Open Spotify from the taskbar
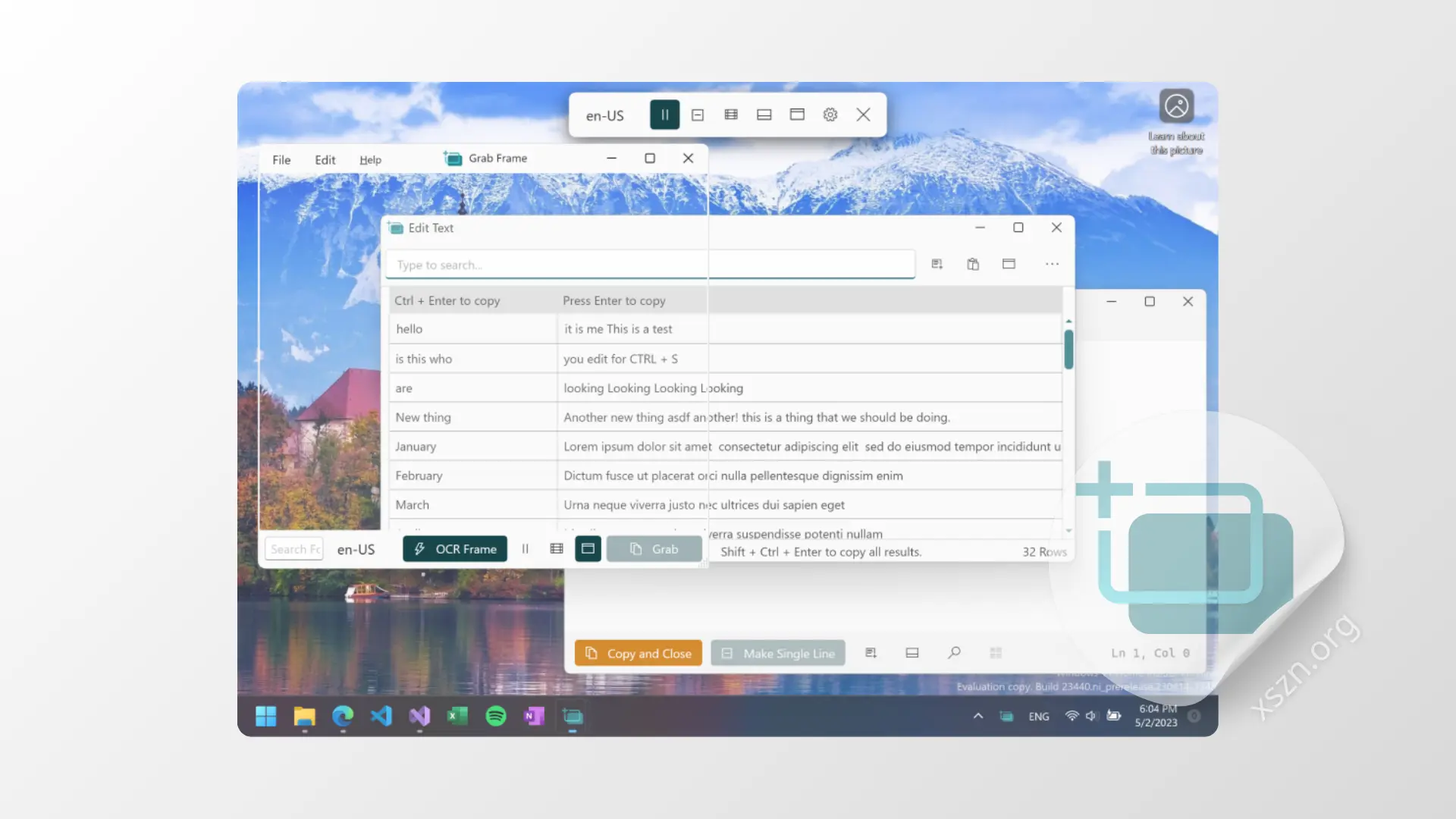The height and width of the screenshot is (819, 1456). (x=496, y=716)
